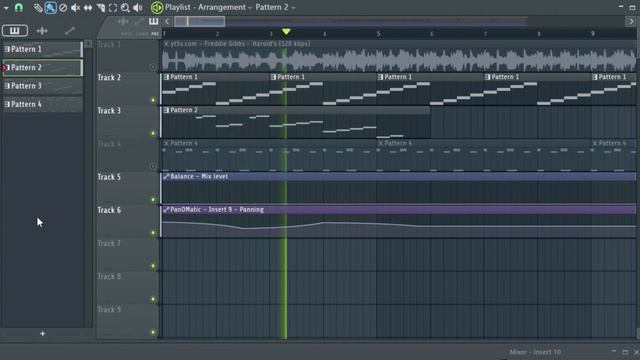Select Pattern 3 in the picker

coord(42,86)
